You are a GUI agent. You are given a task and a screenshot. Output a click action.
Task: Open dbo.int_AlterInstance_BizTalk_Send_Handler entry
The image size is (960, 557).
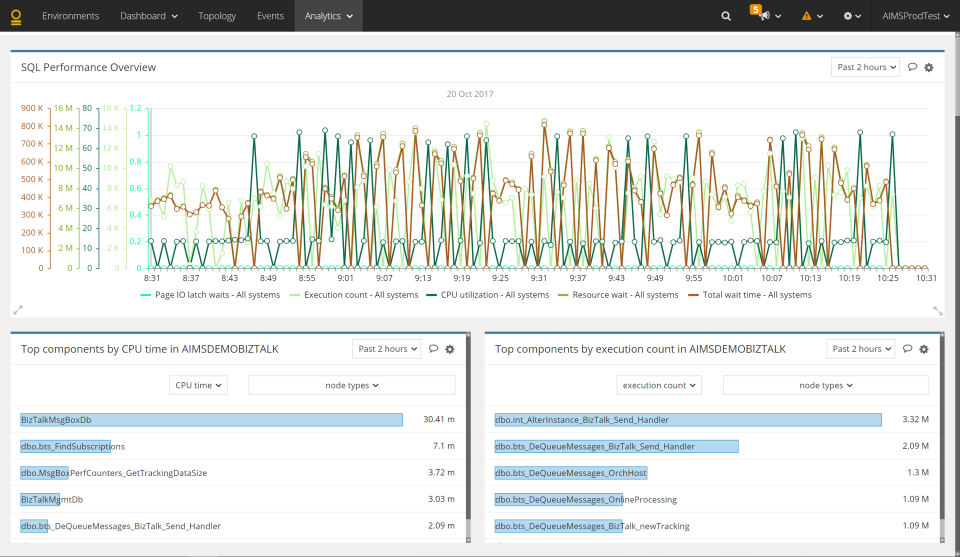pos(582,420)
